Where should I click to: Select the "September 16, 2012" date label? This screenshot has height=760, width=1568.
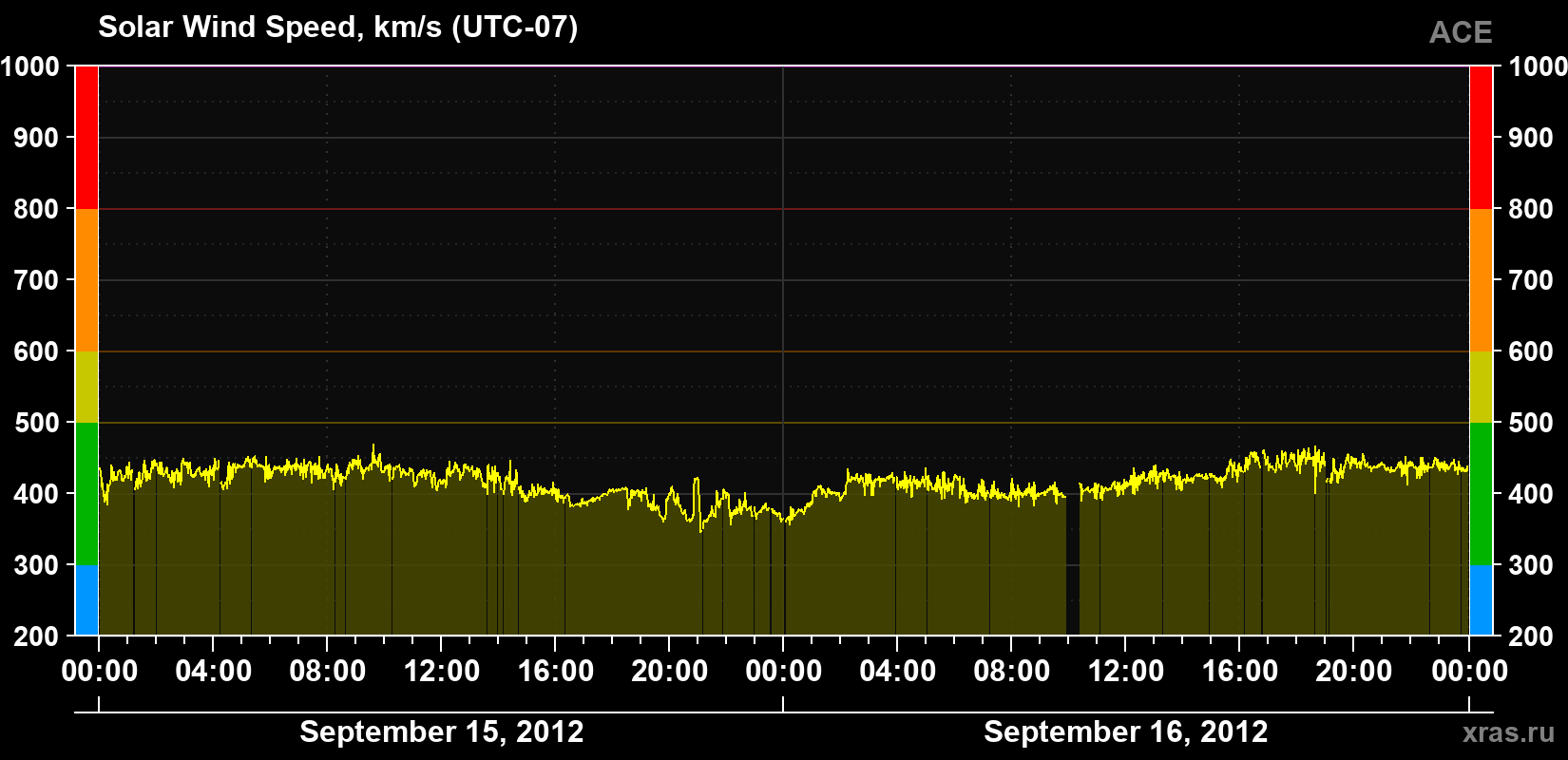(1126, 731)
